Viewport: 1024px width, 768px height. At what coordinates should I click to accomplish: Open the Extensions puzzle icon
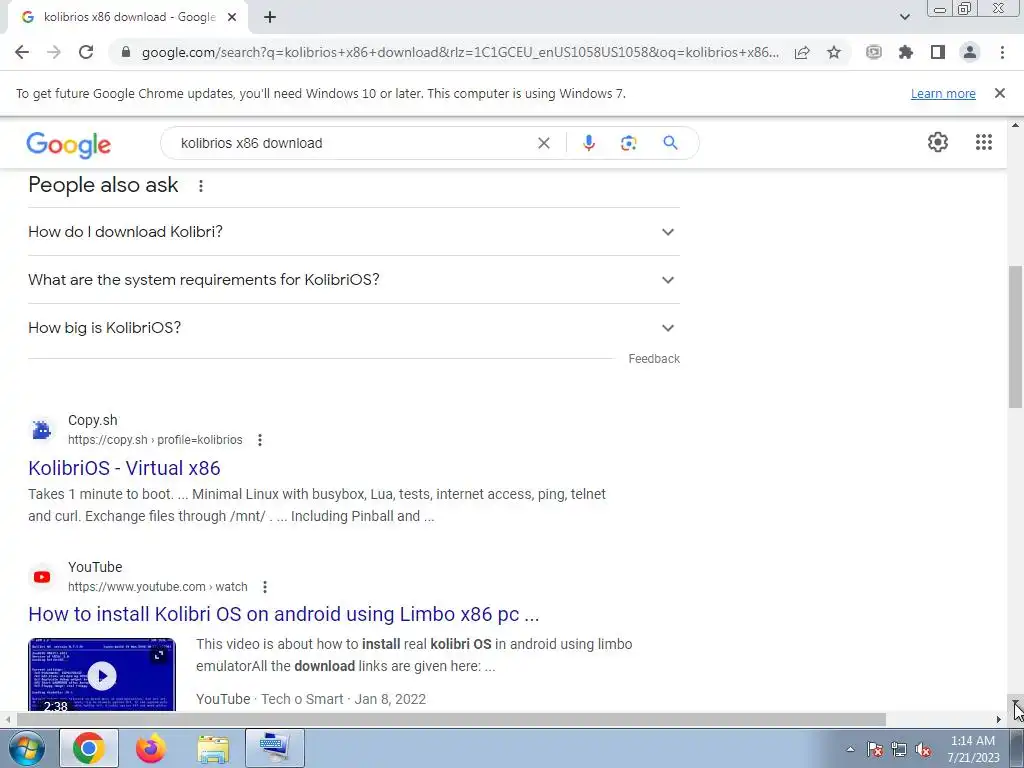[x=906, y=52]
